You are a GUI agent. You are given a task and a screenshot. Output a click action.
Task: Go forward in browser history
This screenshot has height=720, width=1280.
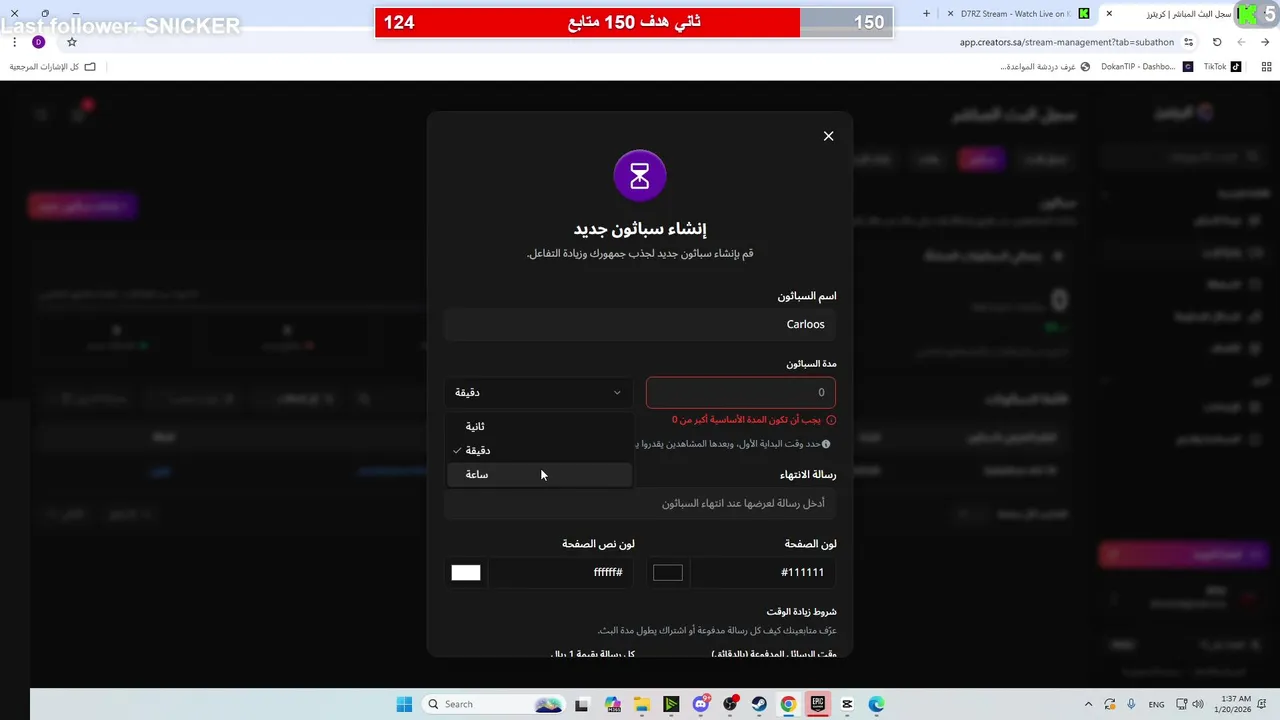[x=1241, y=42]
